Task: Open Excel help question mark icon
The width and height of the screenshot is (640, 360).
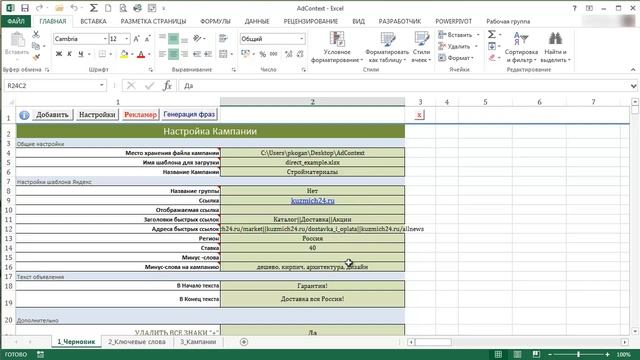Action: click(x=574, y=8)
